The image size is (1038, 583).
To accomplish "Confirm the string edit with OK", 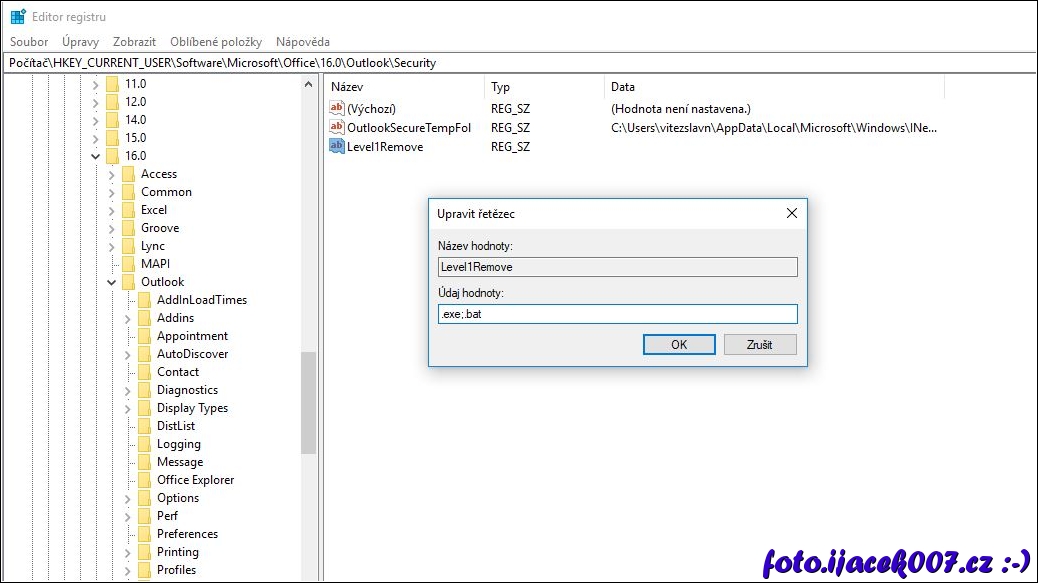I will (679, 344).
